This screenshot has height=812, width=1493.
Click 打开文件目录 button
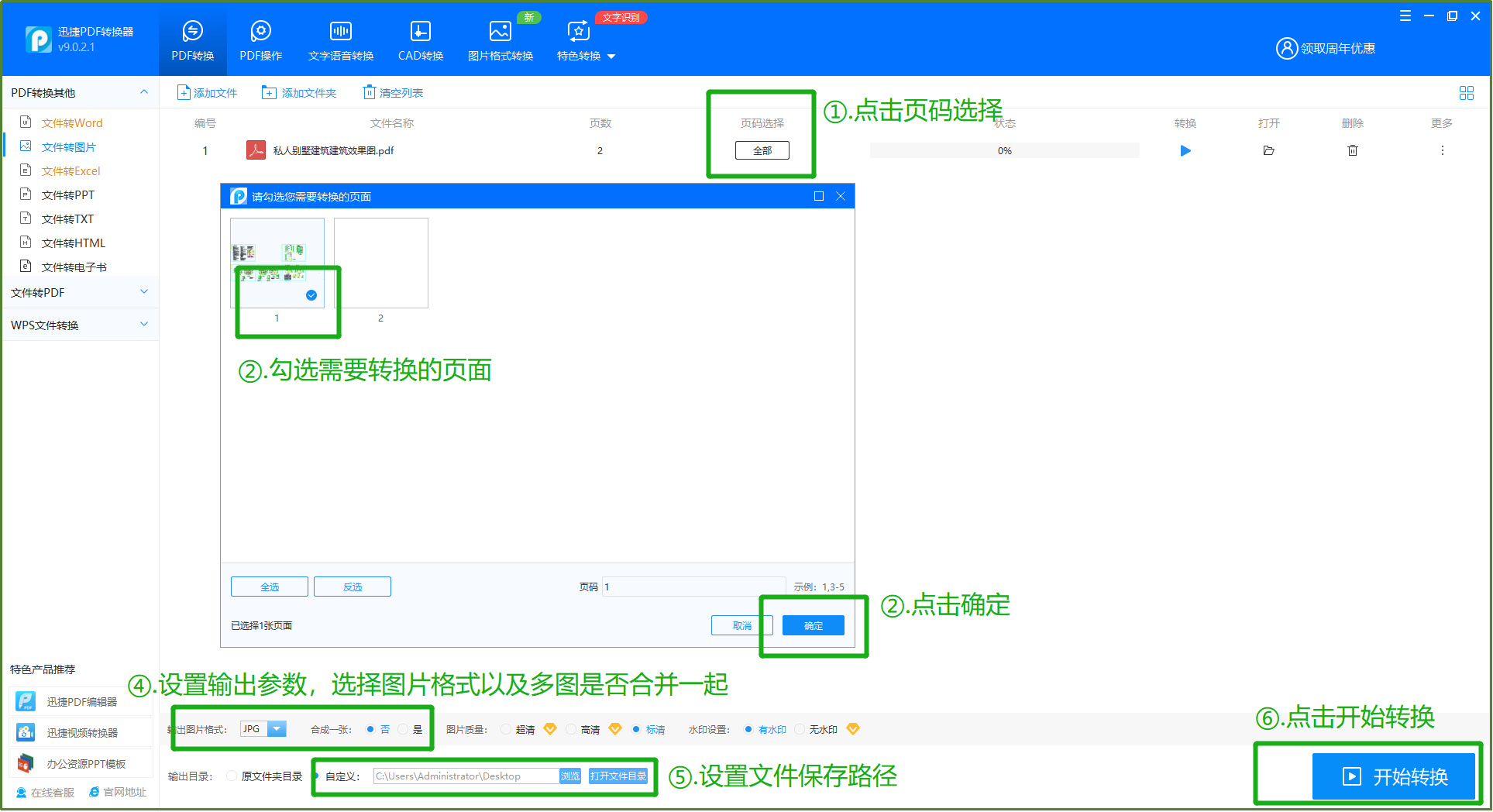[618, 776]
